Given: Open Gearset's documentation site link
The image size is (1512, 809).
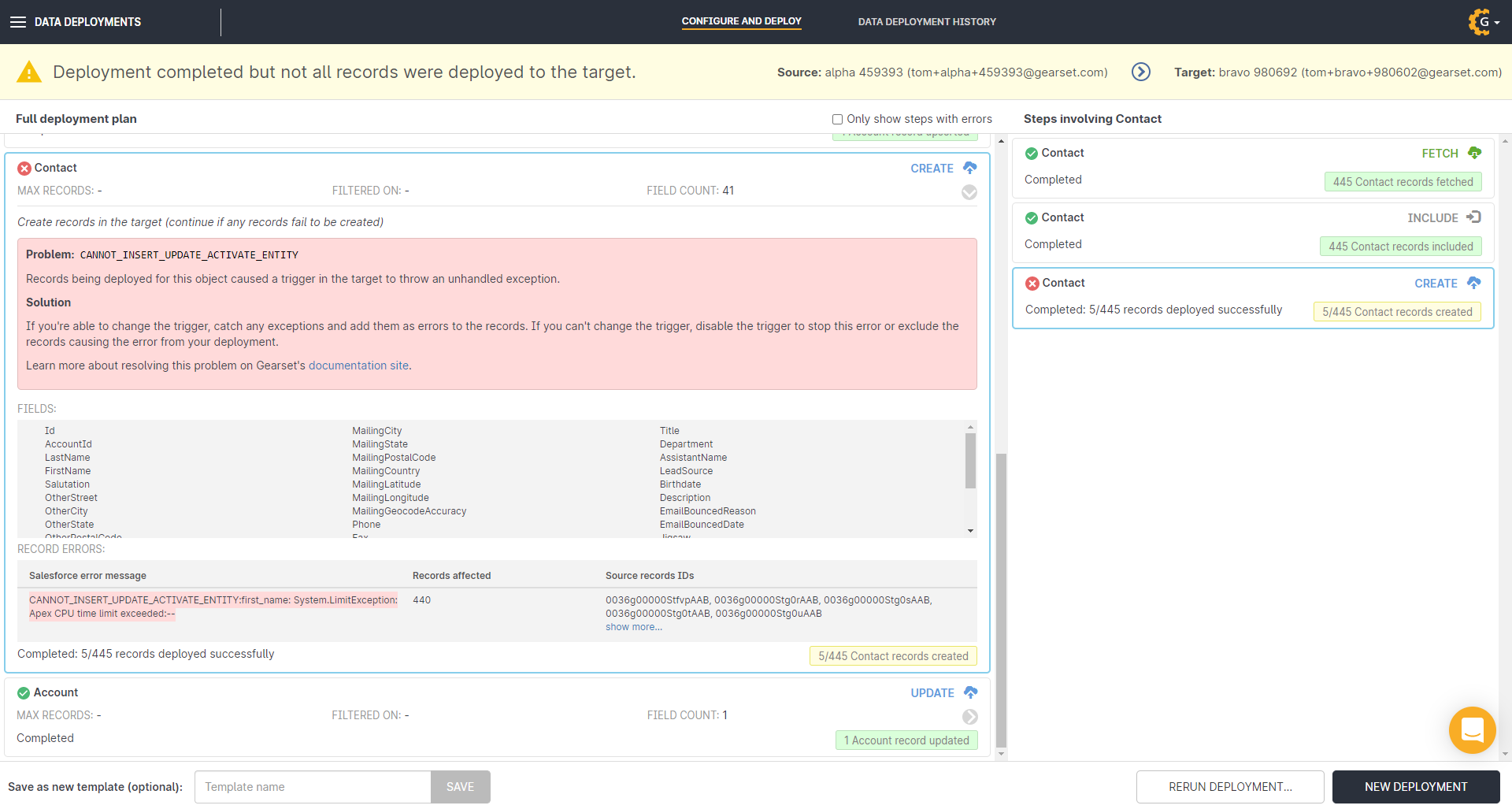Looking at the screenshot, I should point(358,366).
